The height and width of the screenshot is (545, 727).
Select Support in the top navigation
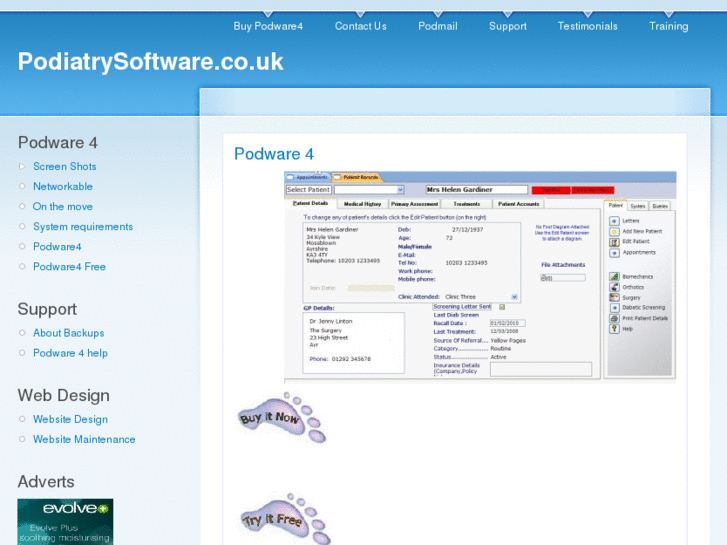508,26
